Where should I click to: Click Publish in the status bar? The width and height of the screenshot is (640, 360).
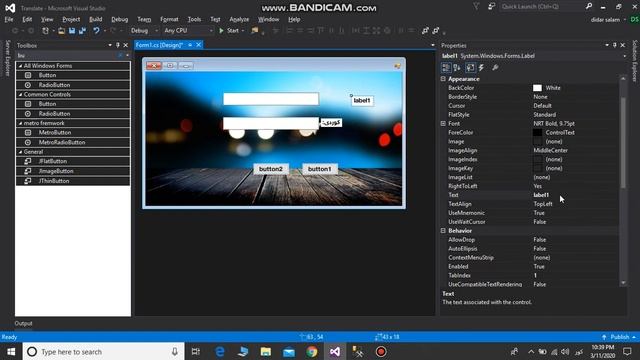[619, 337]
